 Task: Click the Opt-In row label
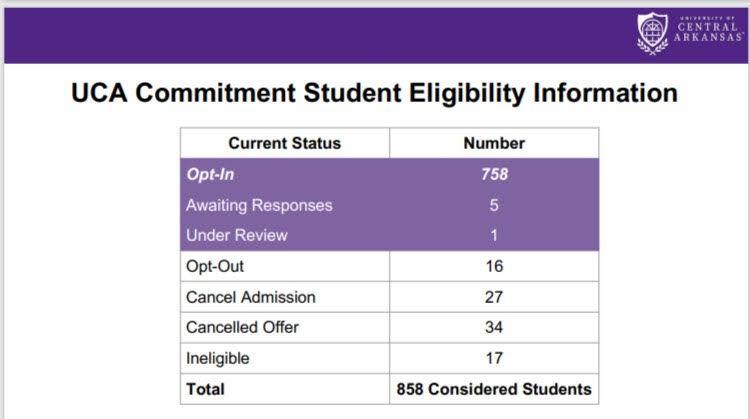tap(210, 175)
